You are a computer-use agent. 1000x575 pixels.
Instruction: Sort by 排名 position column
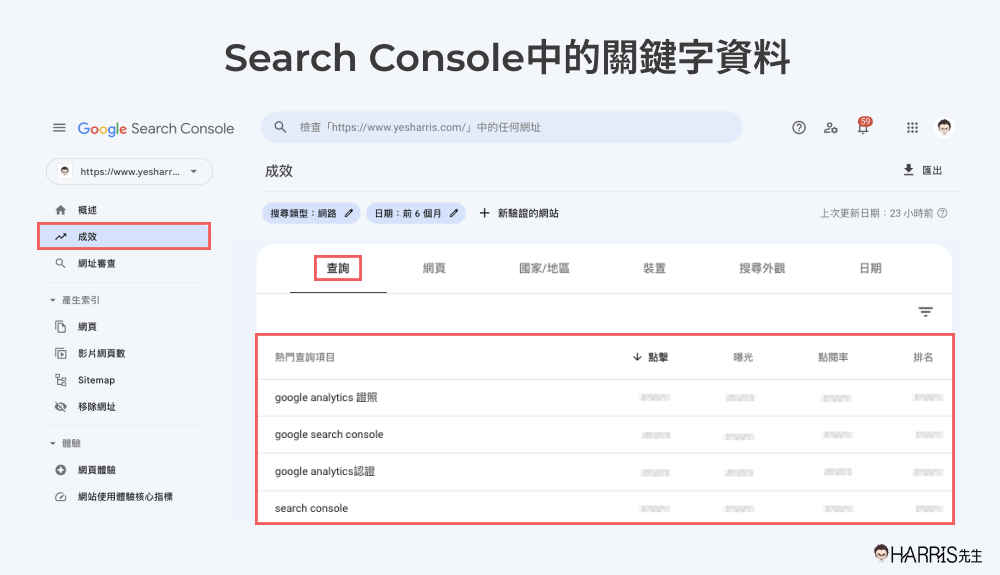point(923,357)
